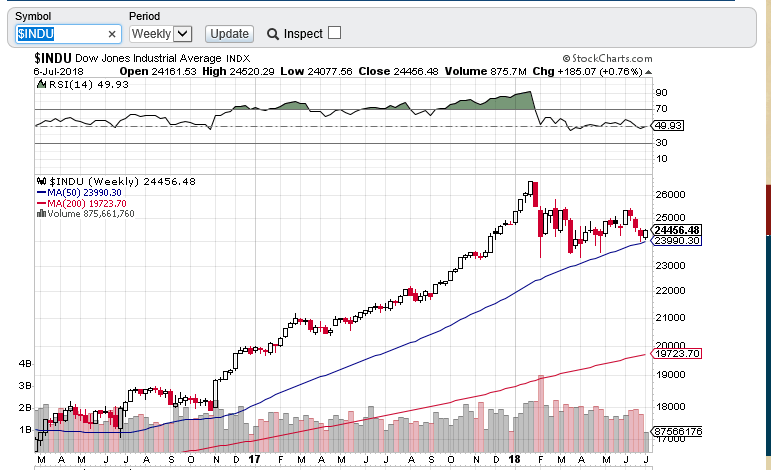The width and height of the screenshot is (771, 470).
Task: Click the 70 level label on RSI axis
Action: point(661,109)
